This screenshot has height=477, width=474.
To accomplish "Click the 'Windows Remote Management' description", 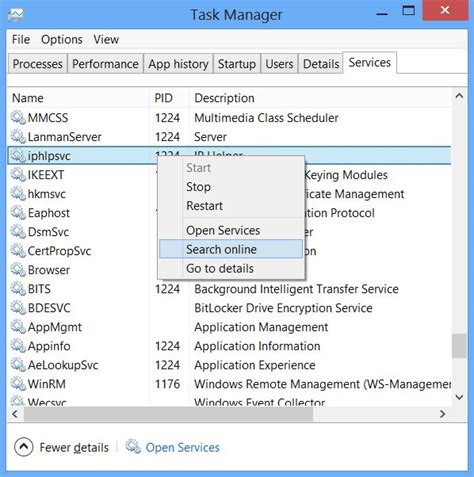I will [x=323, y=384].
